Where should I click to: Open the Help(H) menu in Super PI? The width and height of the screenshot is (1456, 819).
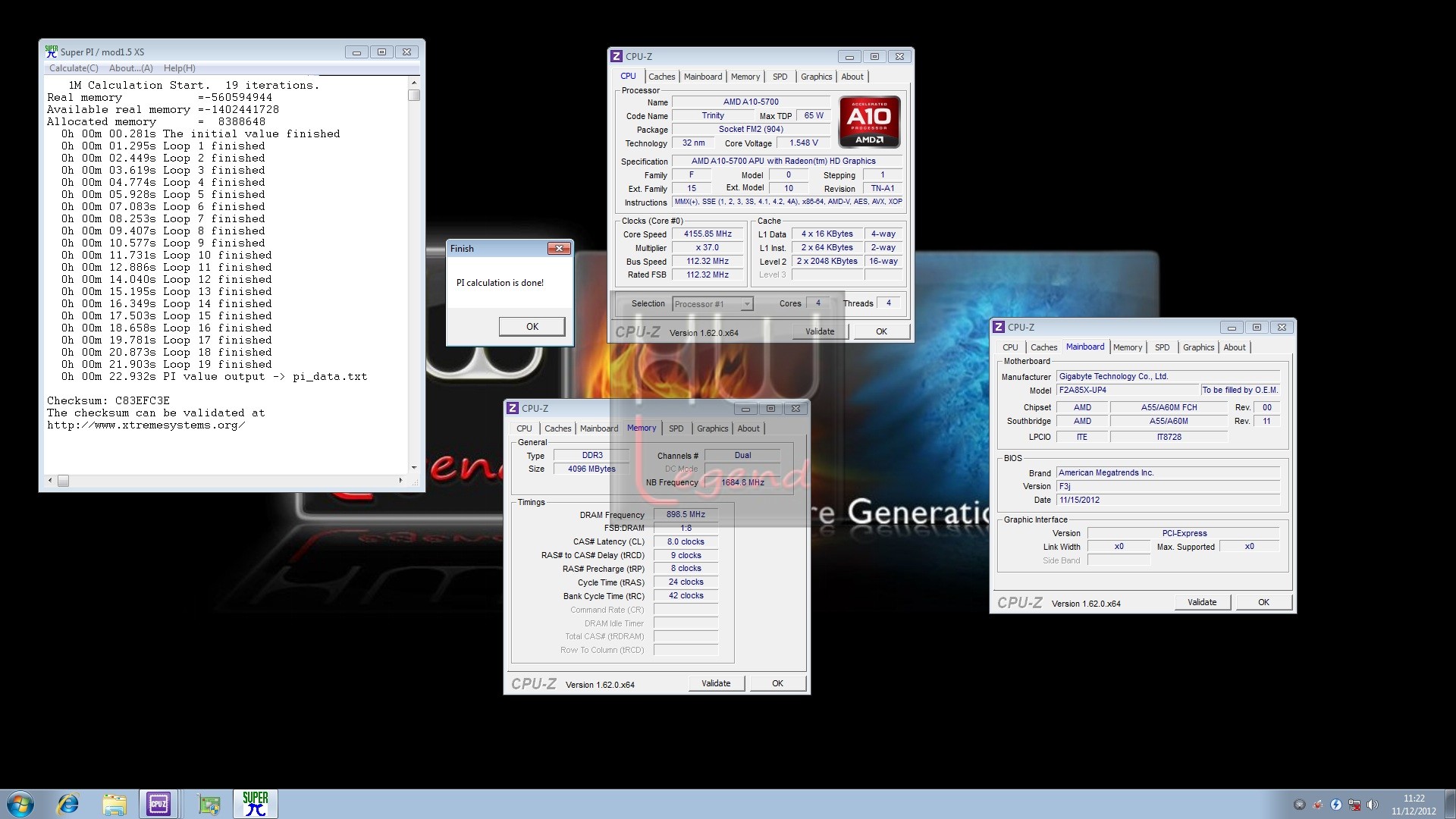point(180,68)
